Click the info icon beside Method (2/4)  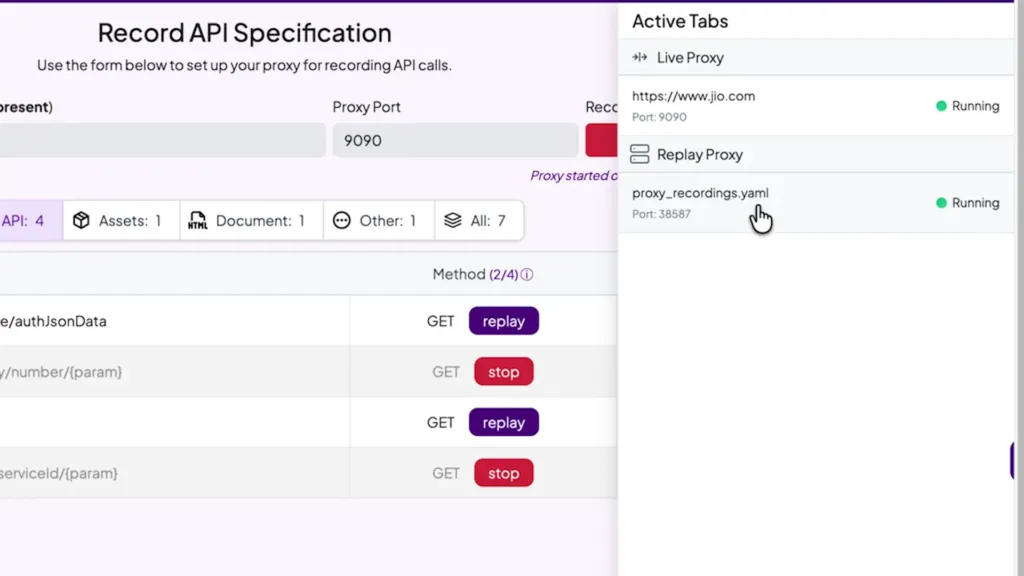coord(527,275)
